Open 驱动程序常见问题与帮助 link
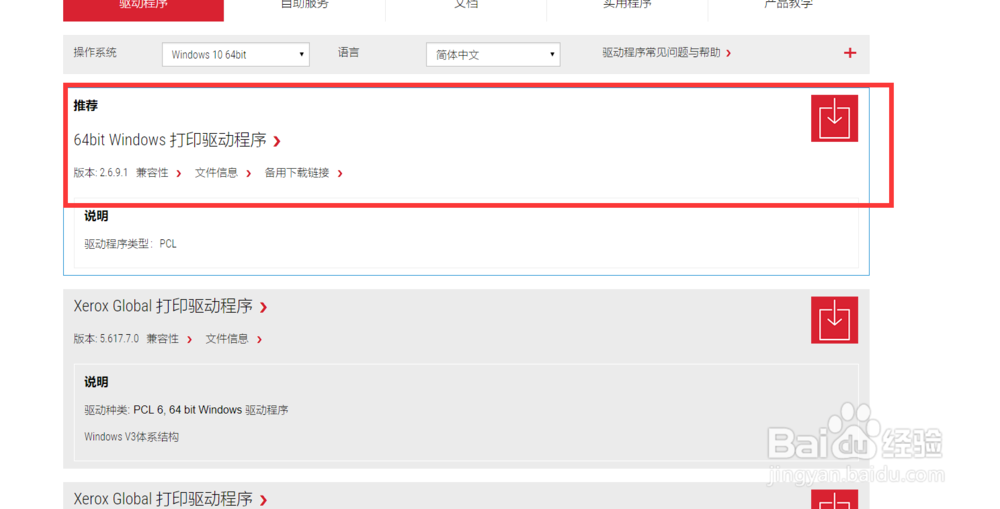This screenshot has width=1000, height=509. 666,53
